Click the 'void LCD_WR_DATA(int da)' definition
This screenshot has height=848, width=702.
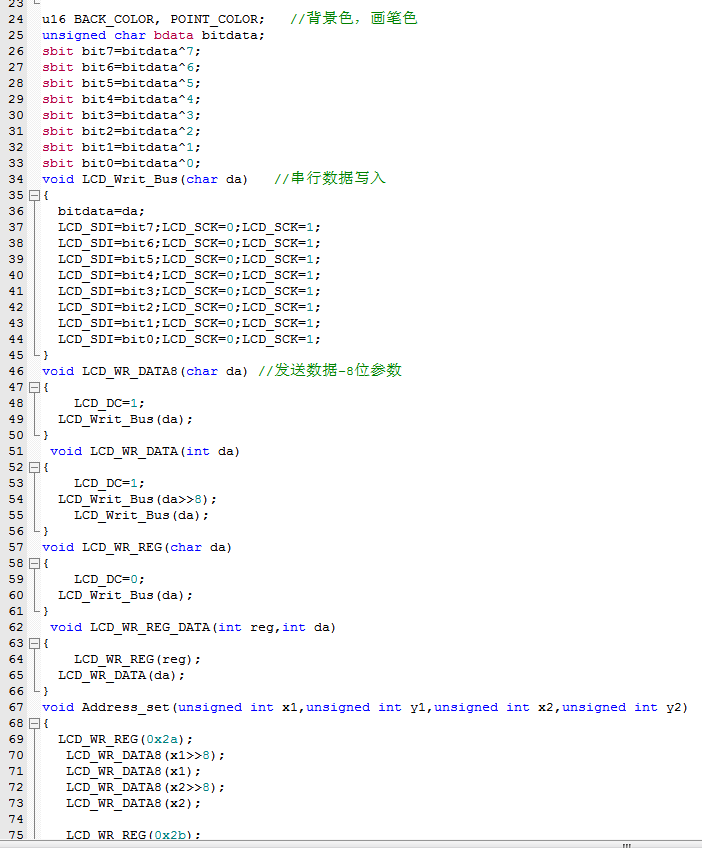pyautogui.click(x=145, y=451)
